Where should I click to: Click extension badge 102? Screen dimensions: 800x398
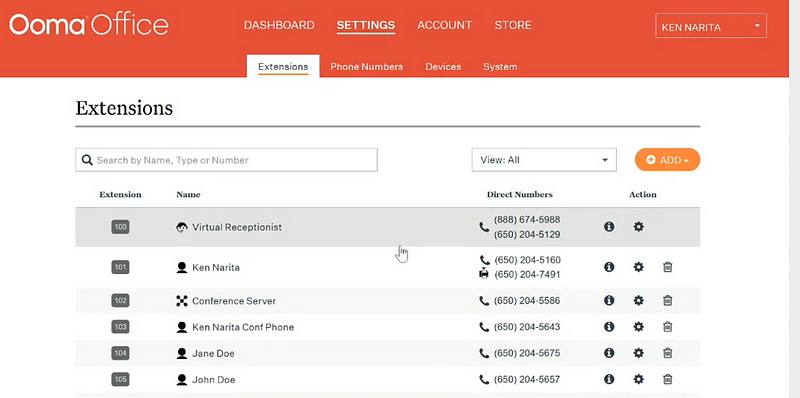(120, 301)
